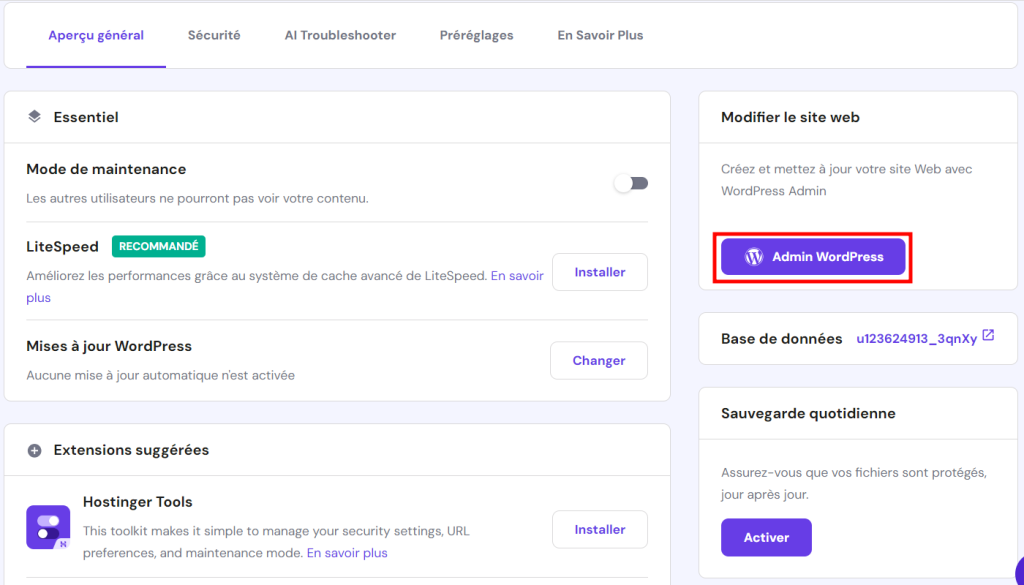Activate the daily backup
This screenshot has height=585, width=1024.
pos(766,538)
